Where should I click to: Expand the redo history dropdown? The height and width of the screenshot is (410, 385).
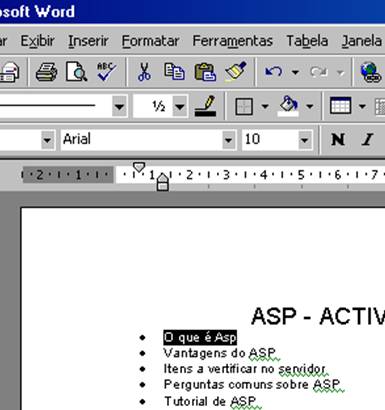(340, 72)
